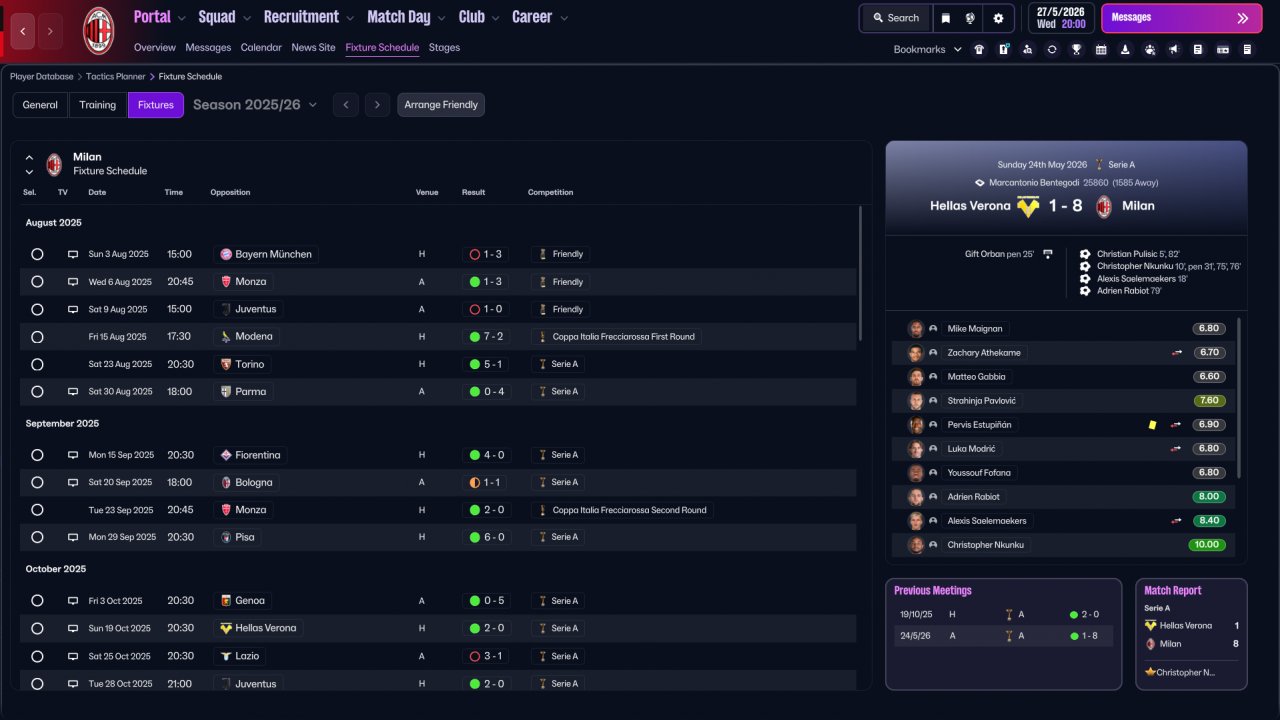Screen dimensions: 1280x720
Task: Switch to the Calendar tab
Action: tap(261, 47)
